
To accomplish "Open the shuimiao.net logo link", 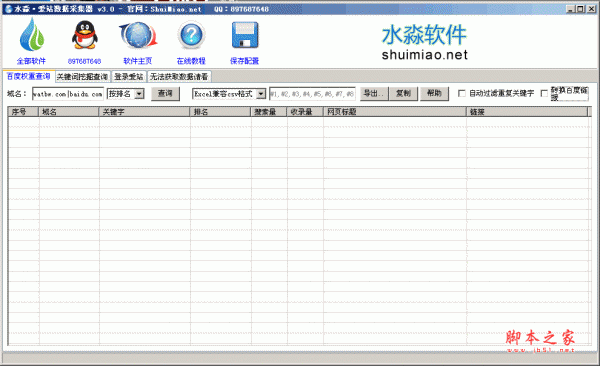I will 424,42.
